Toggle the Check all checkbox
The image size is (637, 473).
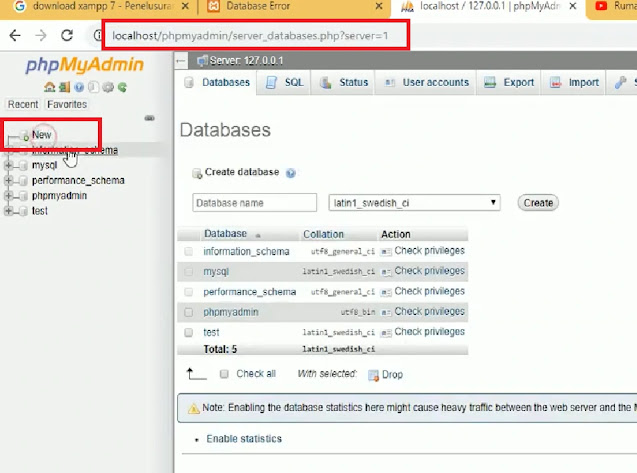pyautogui.click(x=224, y=374)
